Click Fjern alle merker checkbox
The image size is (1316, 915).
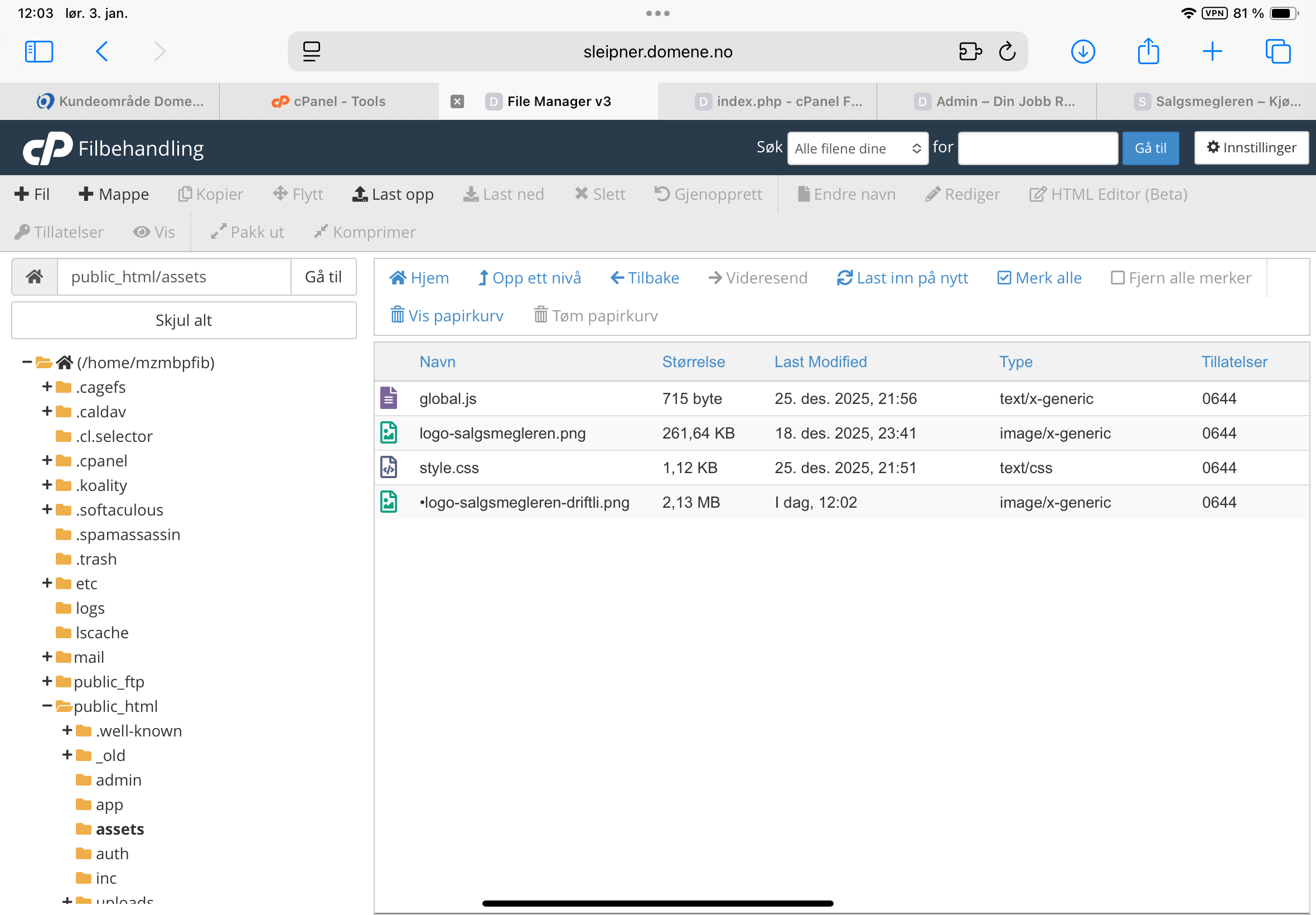coord(1117,278)
